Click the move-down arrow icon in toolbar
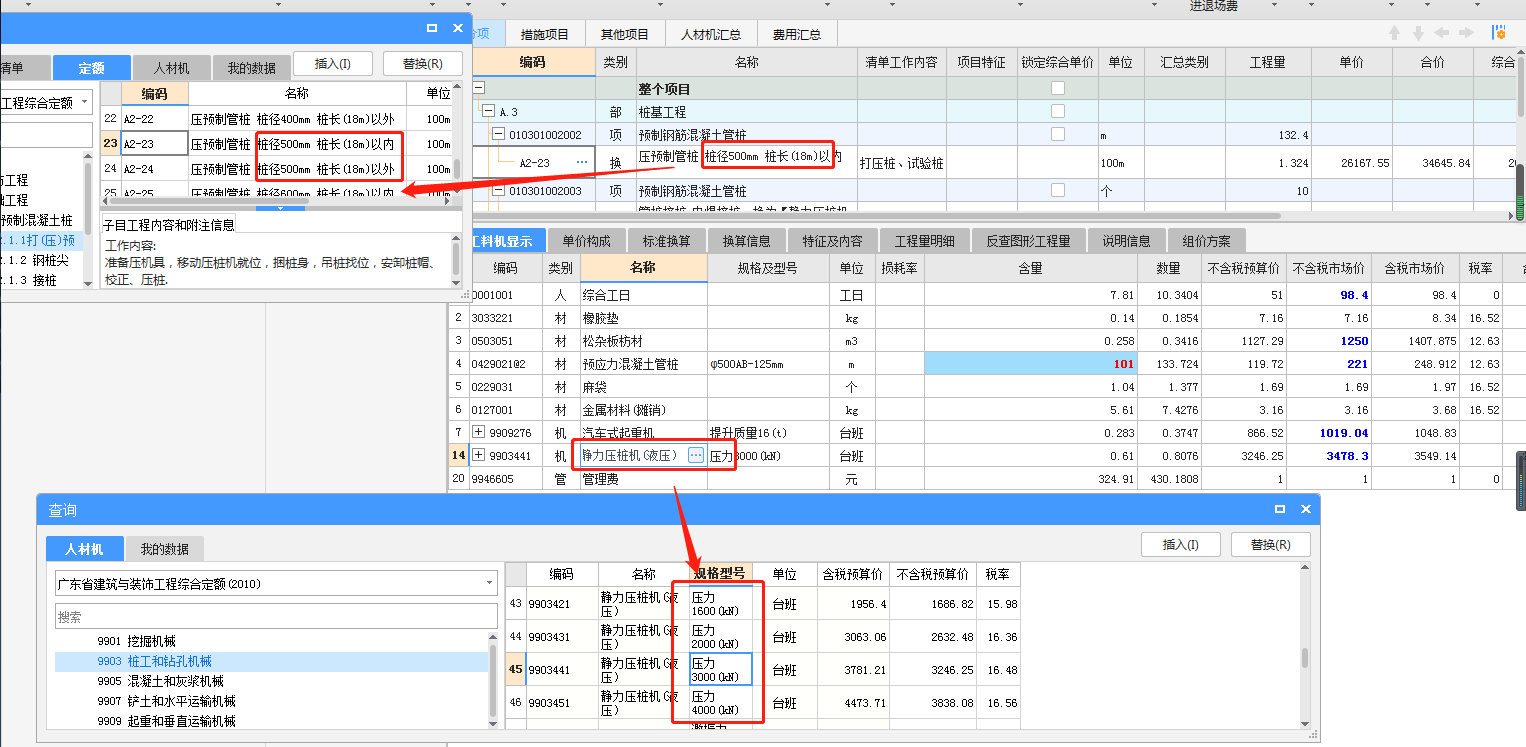This screenshot has height=747, width=1526. (x=1419, y=33)
